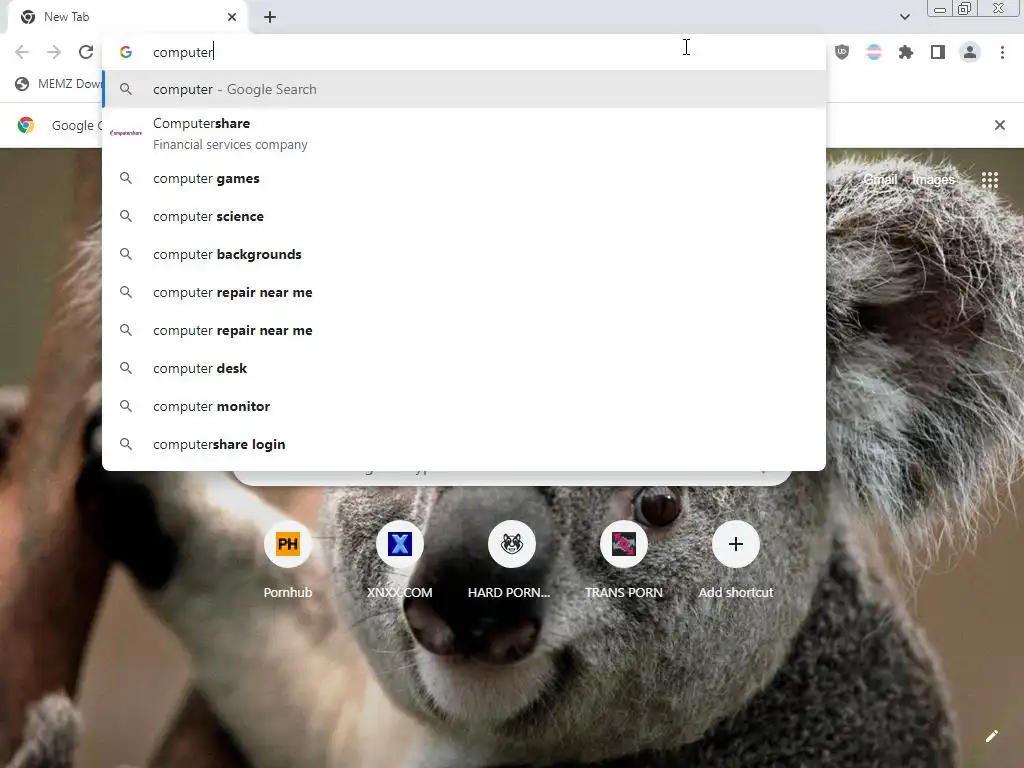
Task: Reload the page with the refresh icon
Action: (86, 52)
